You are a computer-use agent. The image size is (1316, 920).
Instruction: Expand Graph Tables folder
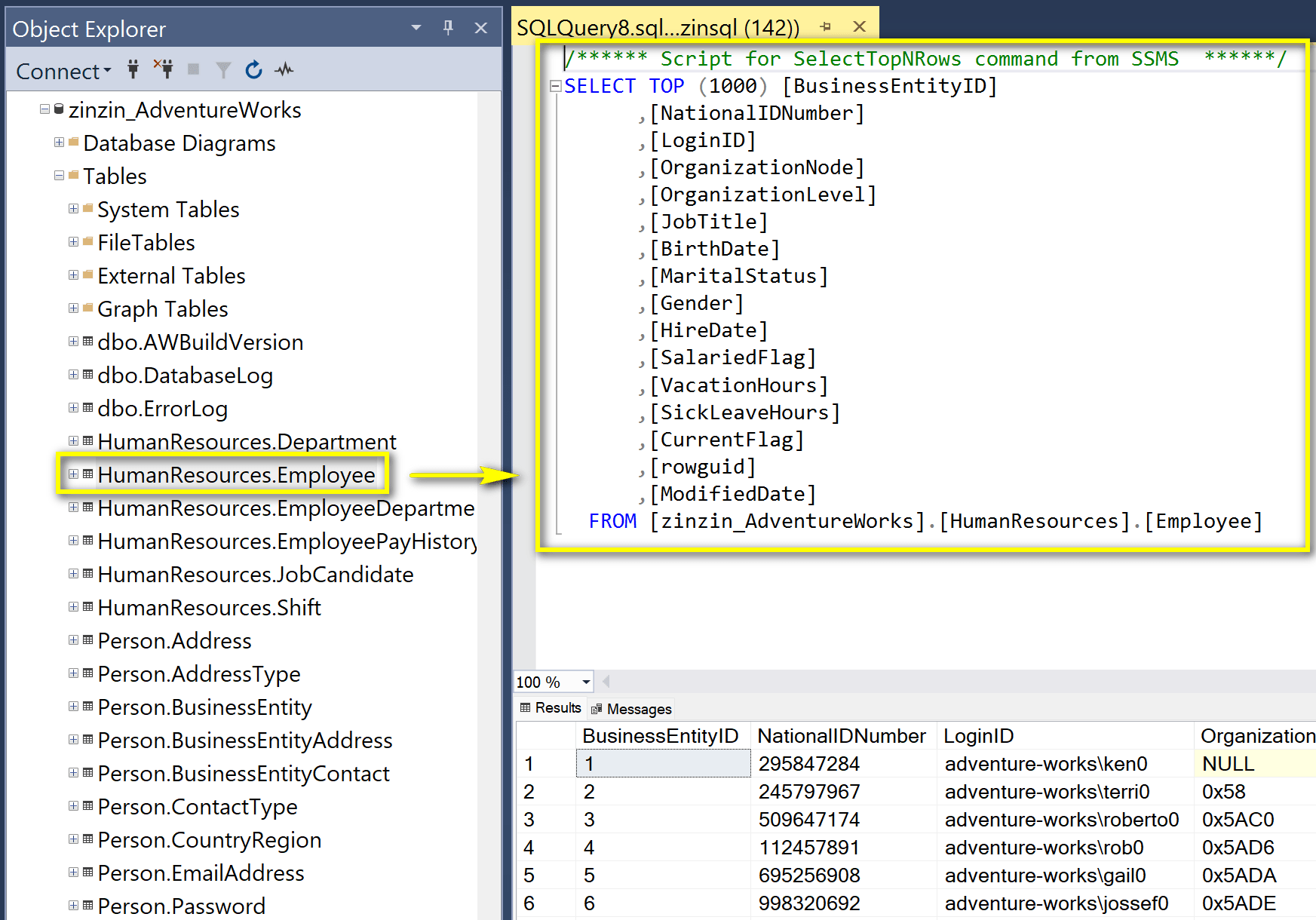coord(73,308)
